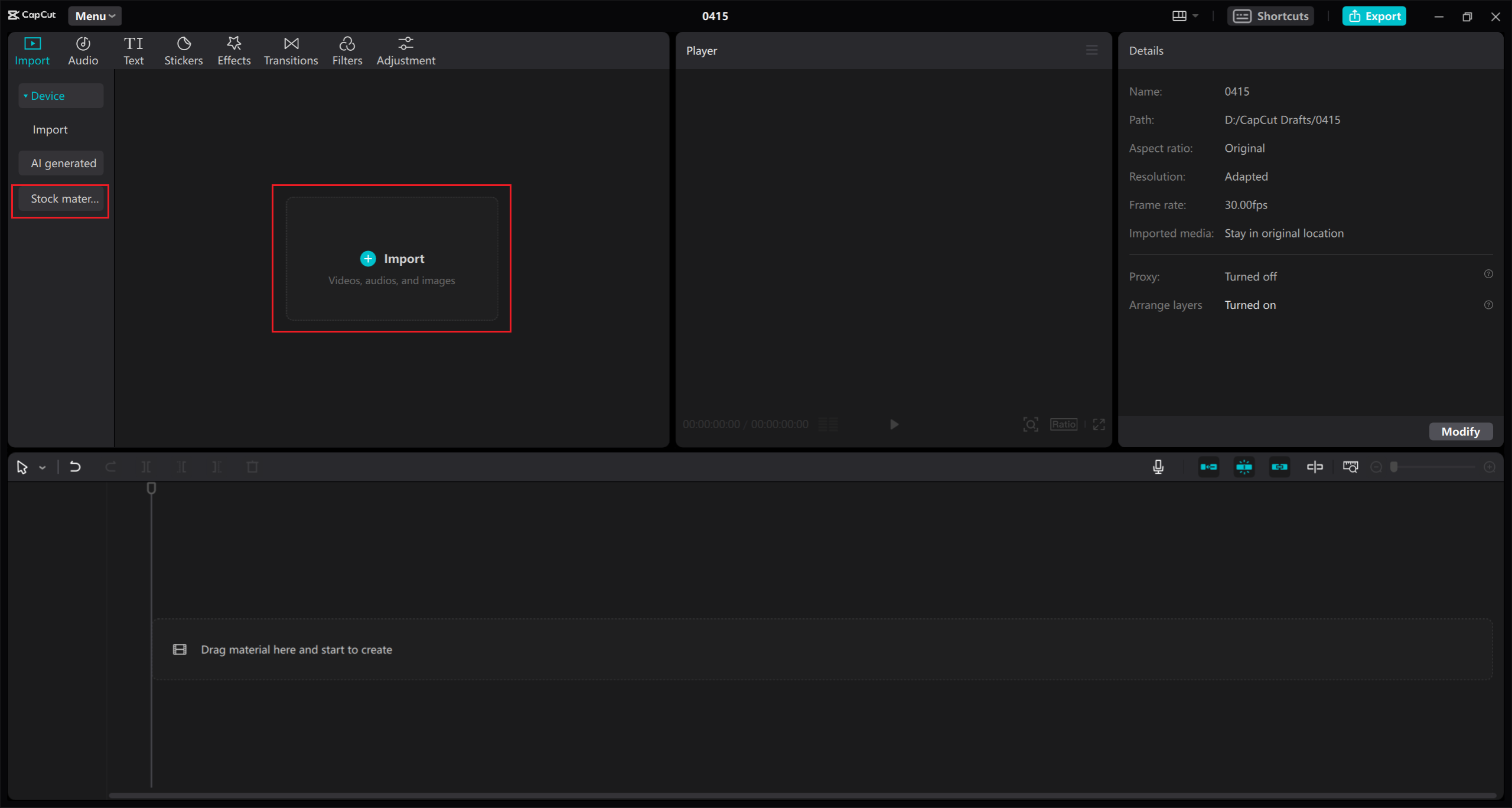
Task: Restore down the CapCut window
Action: tap(1467, 17)
